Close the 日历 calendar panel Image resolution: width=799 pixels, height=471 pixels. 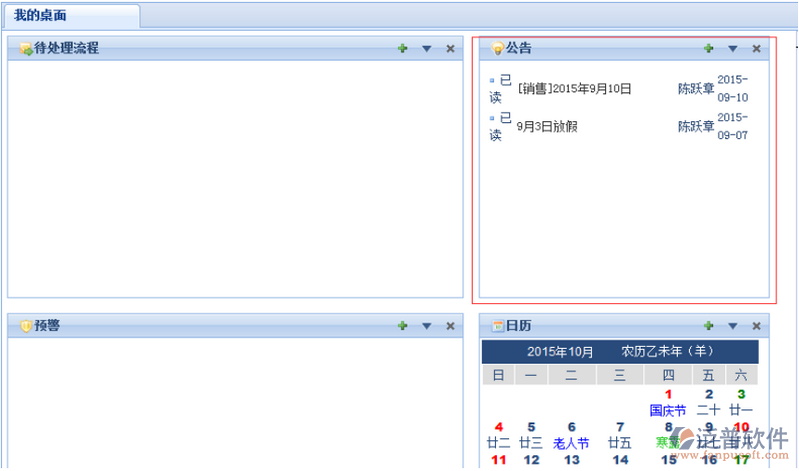pos(756,325)
